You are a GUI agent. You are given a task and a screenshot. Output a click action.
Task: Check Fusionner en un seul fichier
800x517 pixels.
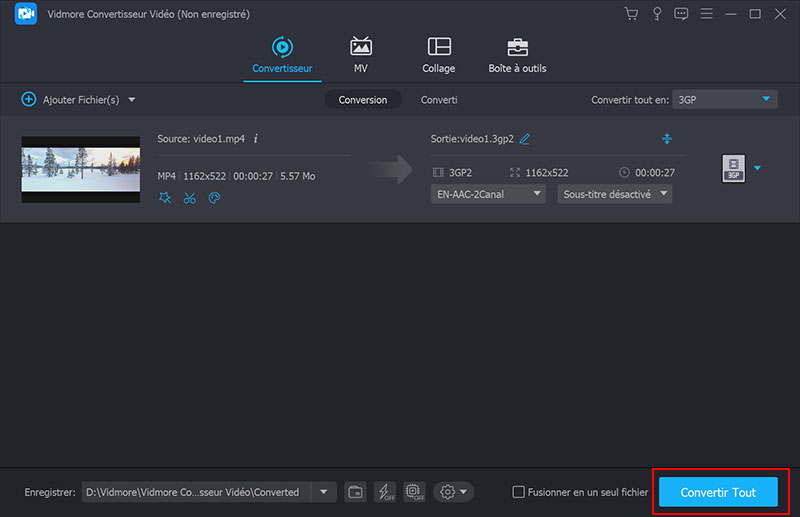tap(518, 492)
